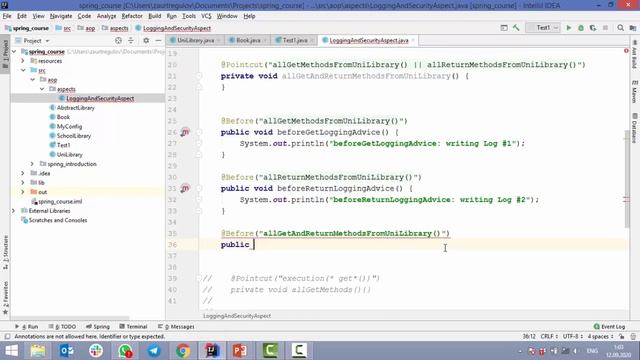Viewport: 640px width, 360px height.
Task: Collapse the src folder
Action: pos(23,70)
